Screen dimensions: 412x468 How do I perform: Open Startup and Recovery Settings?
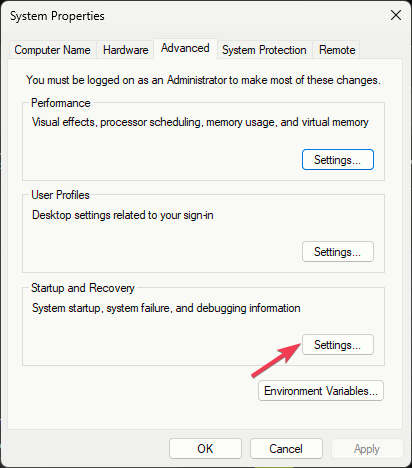pos(338,345)
